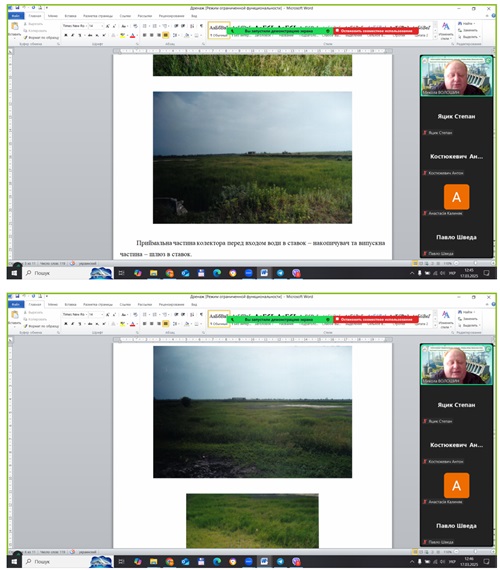Toggle Strikethrough in the bottom screenshot ribbon
500x570 pixels.
pos(89,324)
